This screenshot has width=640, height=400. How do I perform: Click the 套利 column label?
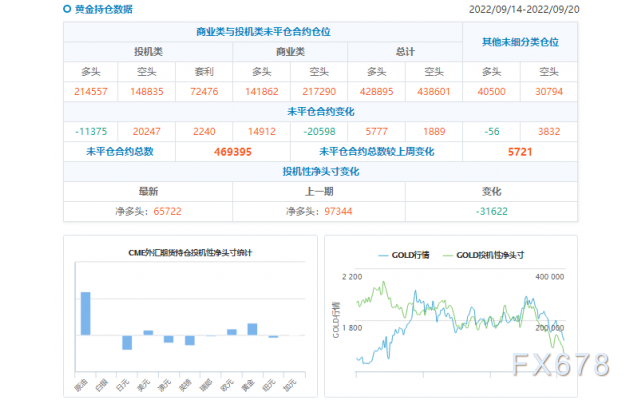(x=204, y=72)
